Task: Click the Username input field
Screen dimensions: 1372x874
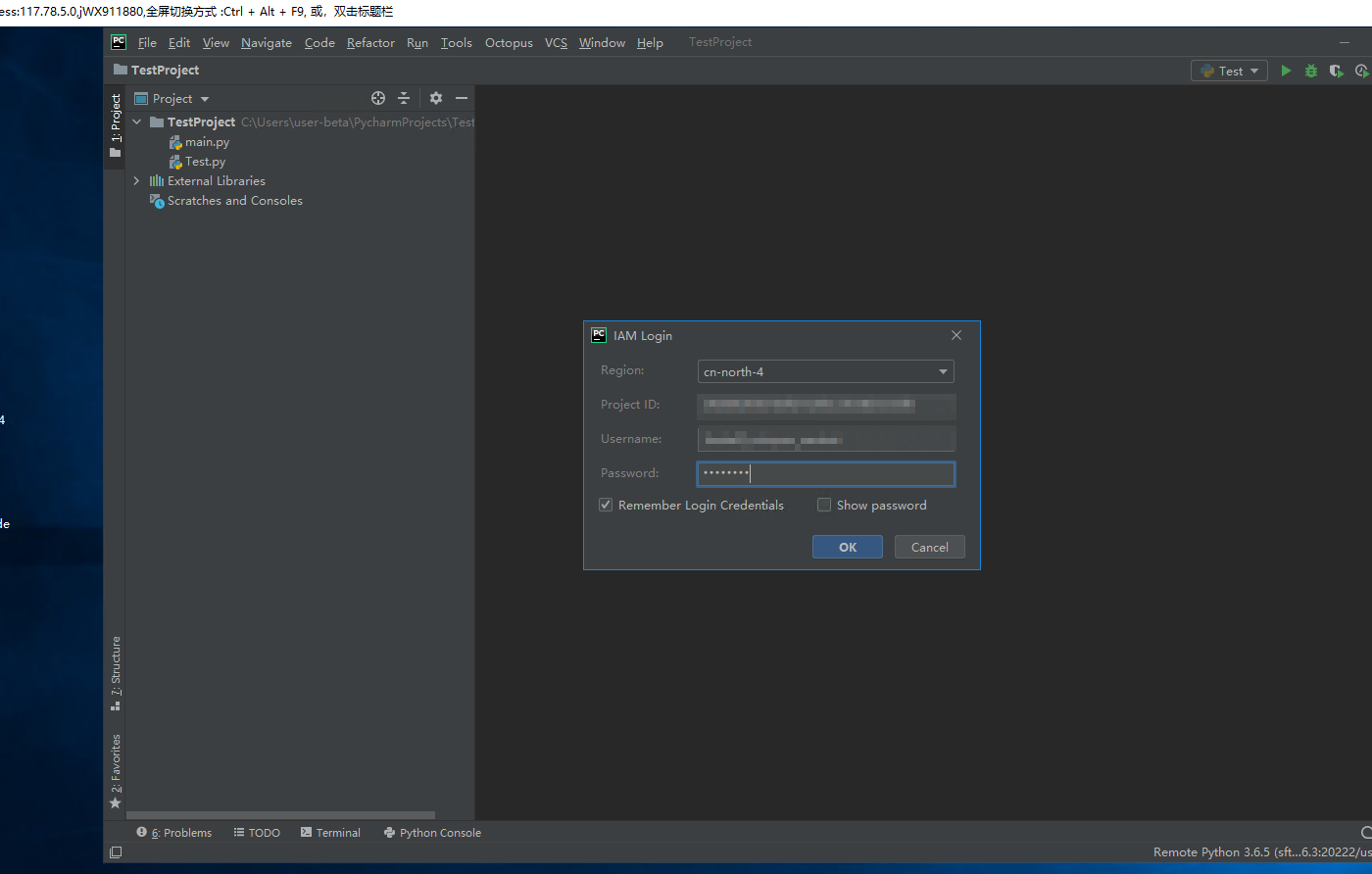Action: coord(826,439)
